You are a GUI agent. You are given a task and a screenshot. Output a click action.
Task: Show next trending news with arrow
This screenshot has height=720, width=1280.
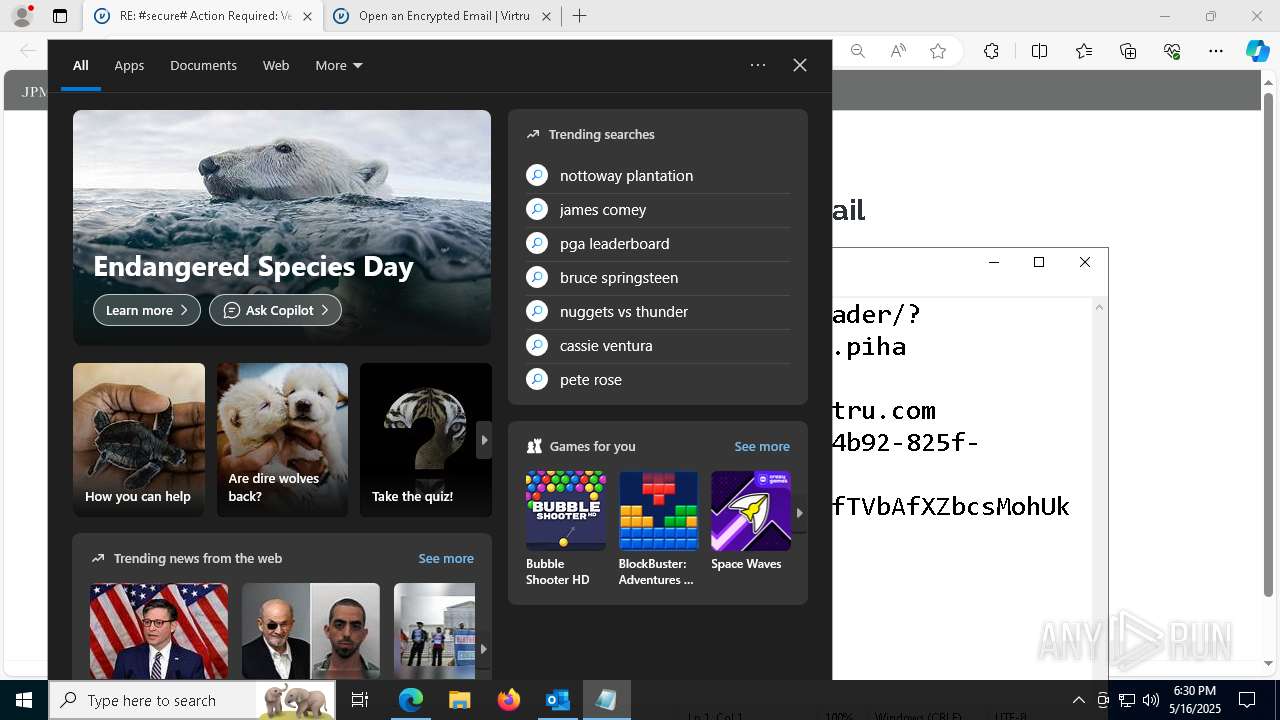click(484, 648)
